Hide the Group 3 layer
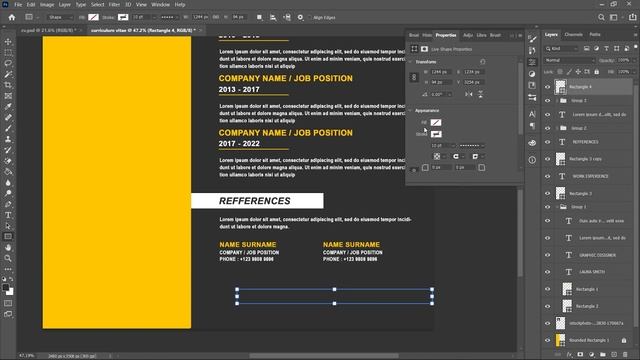This screenshot has height=360, width=640. point(548,100)
